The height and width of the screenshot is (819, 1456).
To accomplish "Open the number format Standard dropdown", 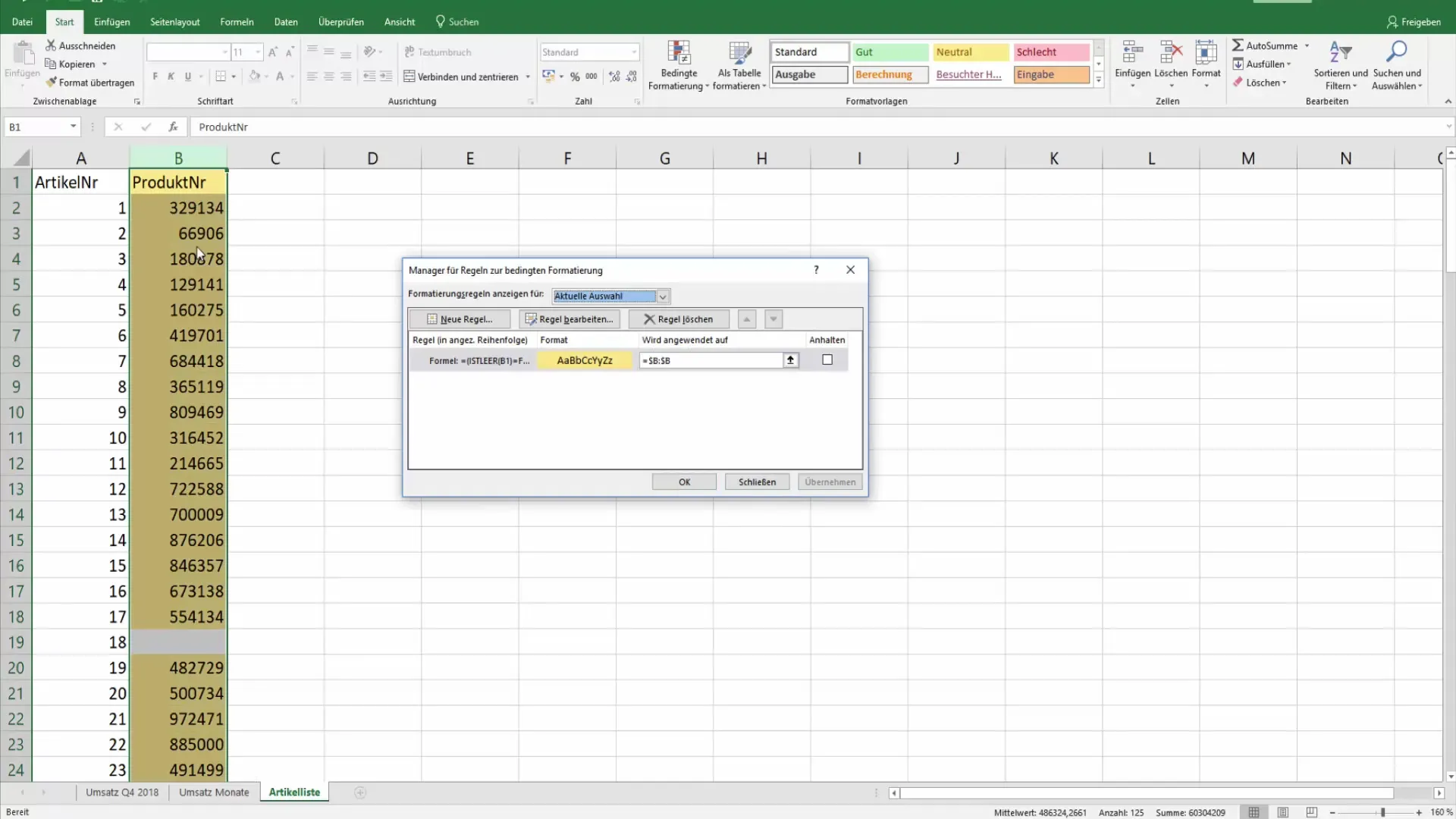I will click(x=634, y=52).
